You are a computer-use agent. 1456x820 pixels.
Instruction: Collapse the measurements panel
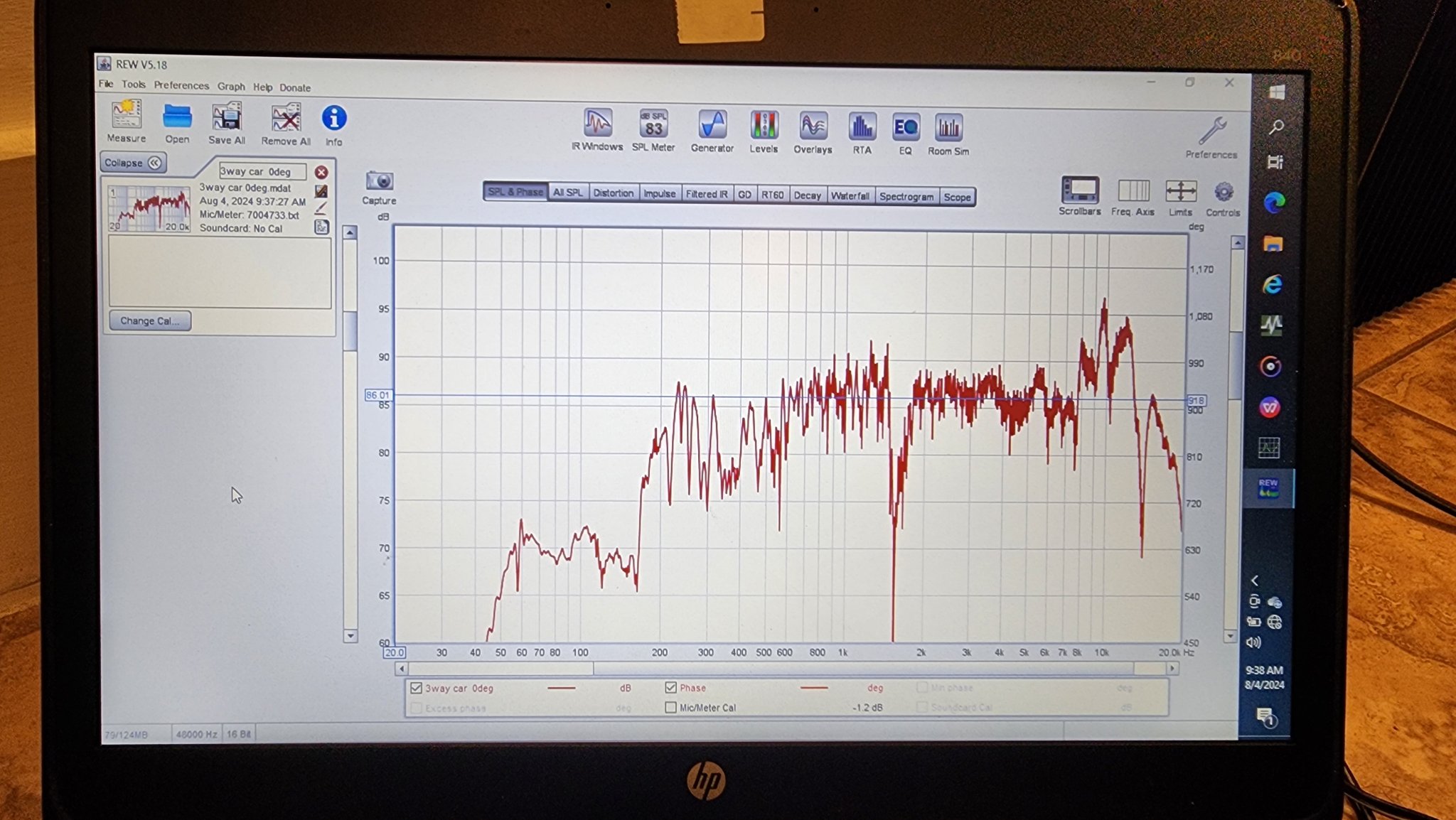[x=133, y=163]
